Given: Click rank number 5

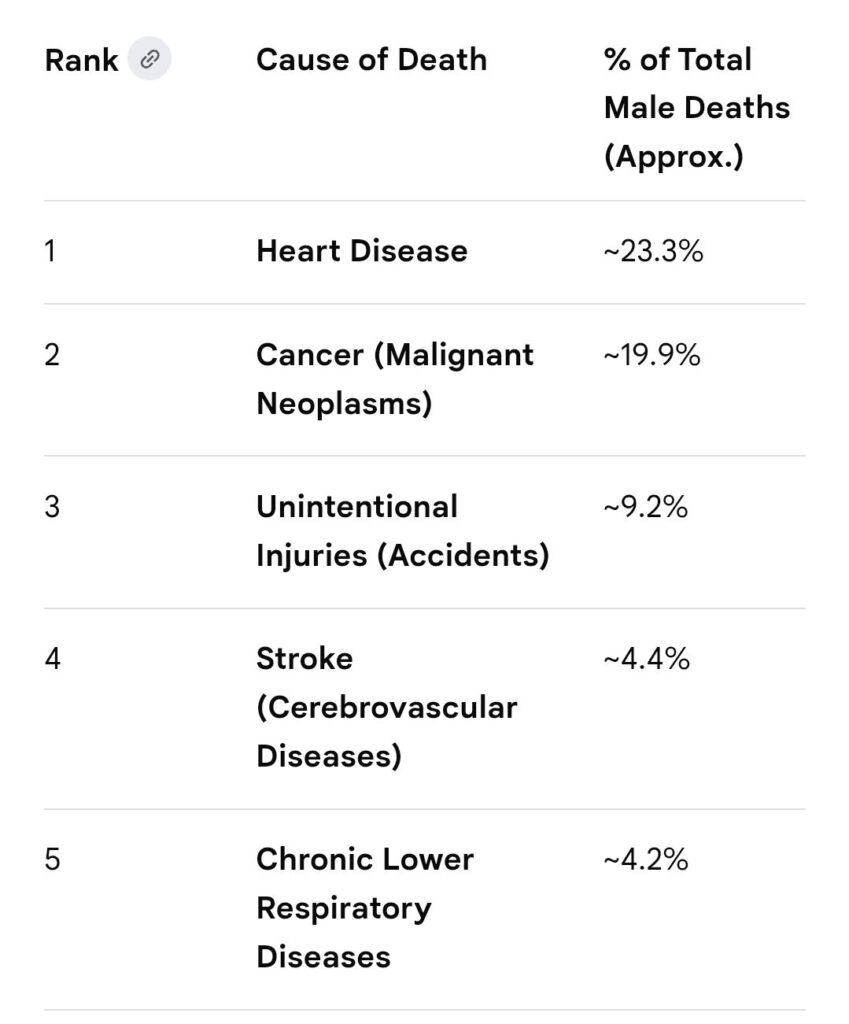Looking at the screenshot, I should (x=52, y=860).
